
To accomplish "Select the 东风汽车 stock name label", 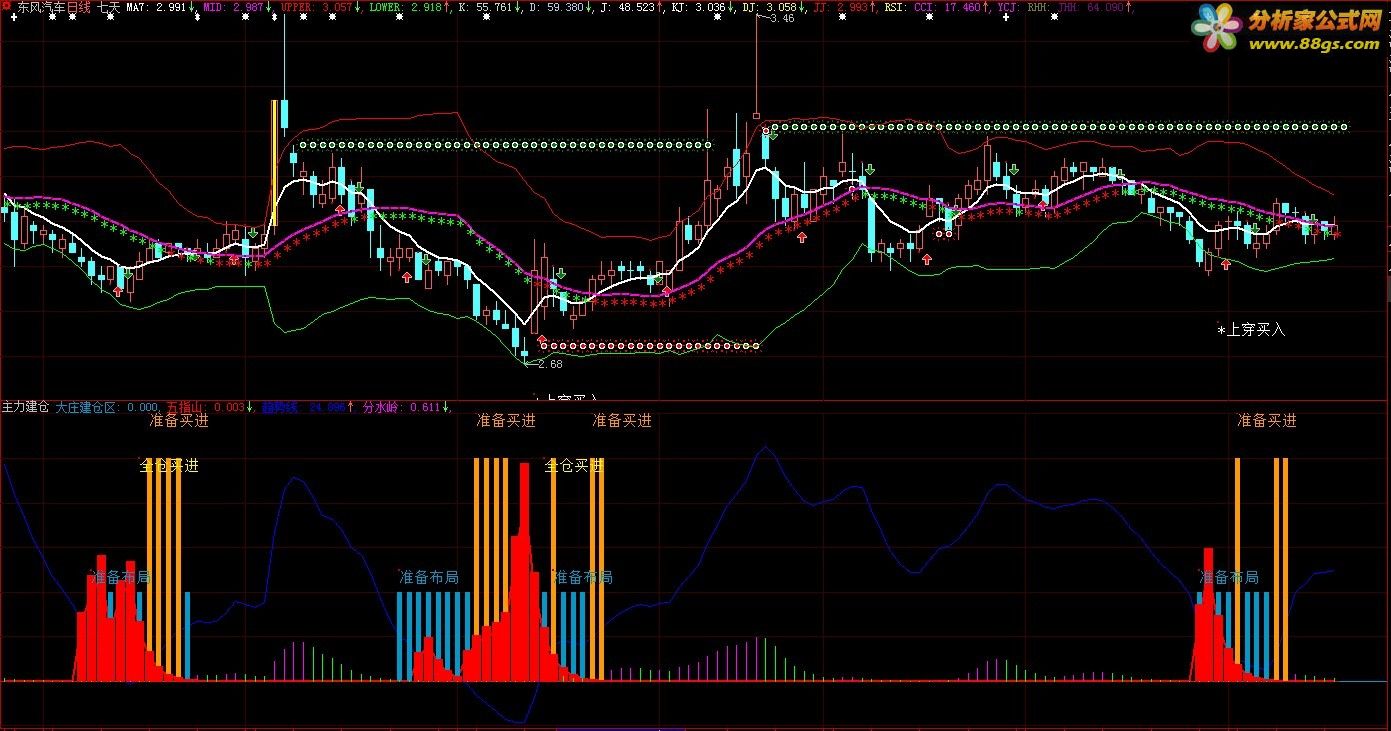I will click(x=41, y=7).
